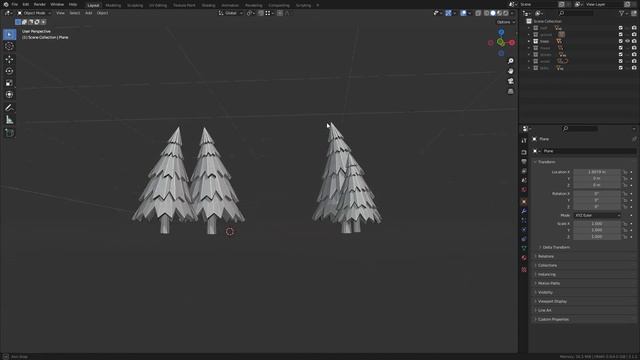Switch to rendered viewport shading
The height and width of the screenshot is (360, 640).
pos(506,13)
